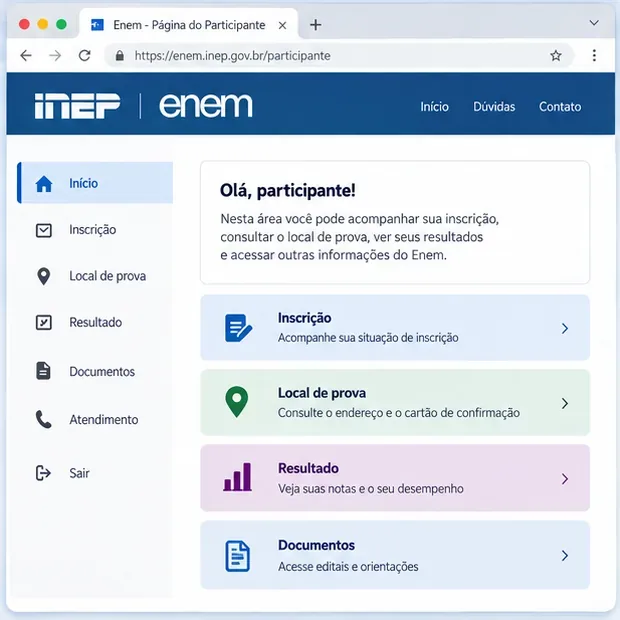
Task: Click the chevron on the Inscrição card
Action: click(x=565, y=328)
